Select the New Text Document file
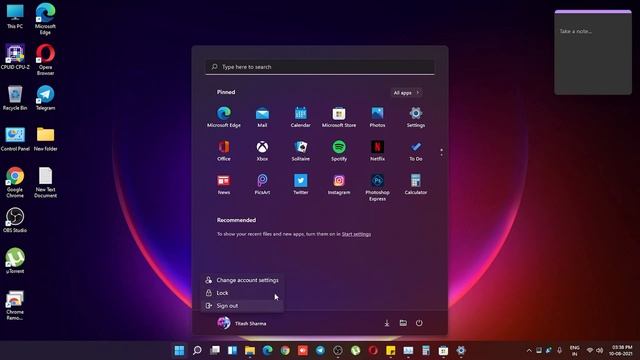 click(x=45, y=182)
